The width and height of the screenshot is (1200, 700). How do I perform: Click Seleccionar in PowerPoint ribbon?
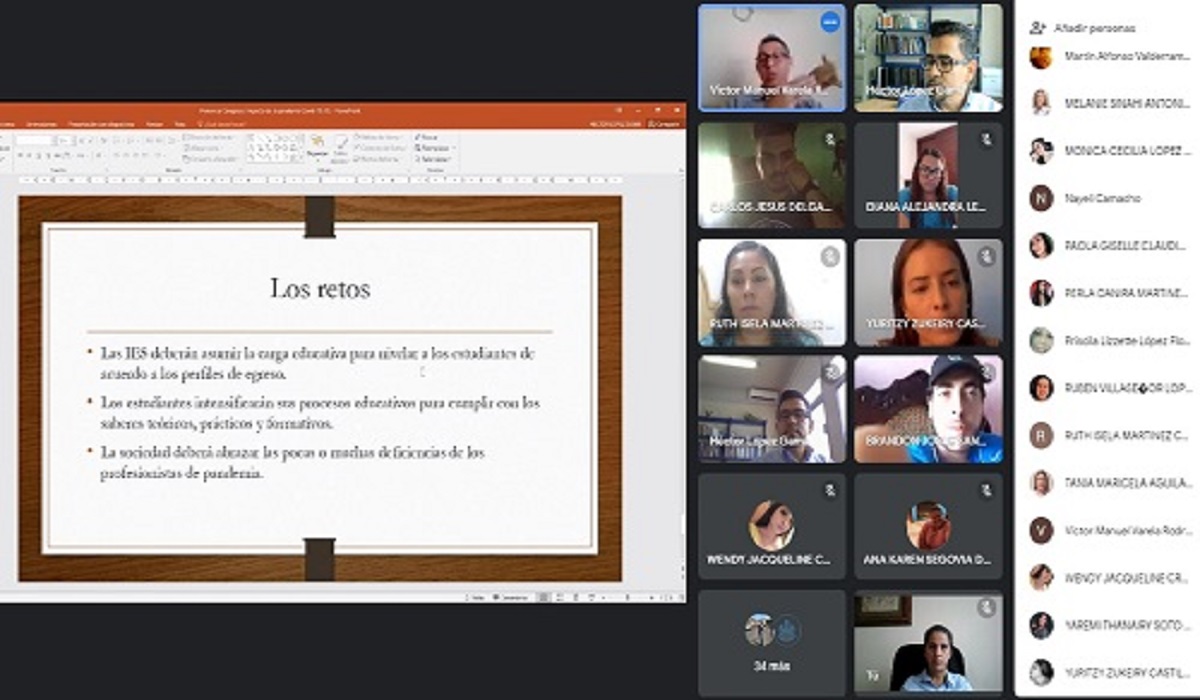click(432, 159)
